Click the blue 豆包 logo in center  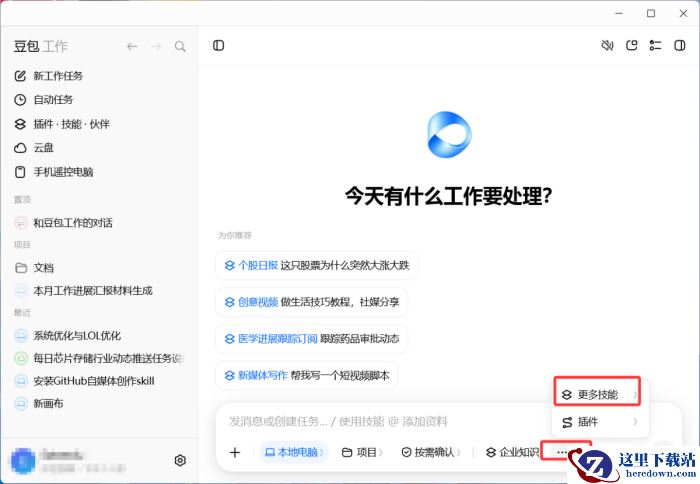coord(449,134)
